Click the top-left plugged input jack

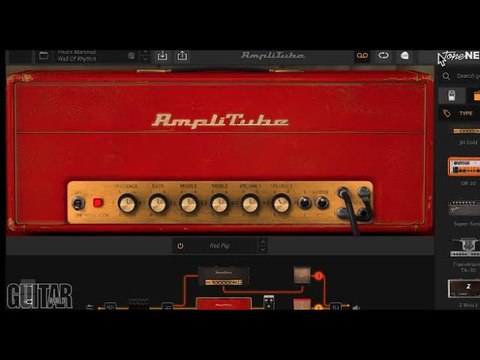point(343,193)
